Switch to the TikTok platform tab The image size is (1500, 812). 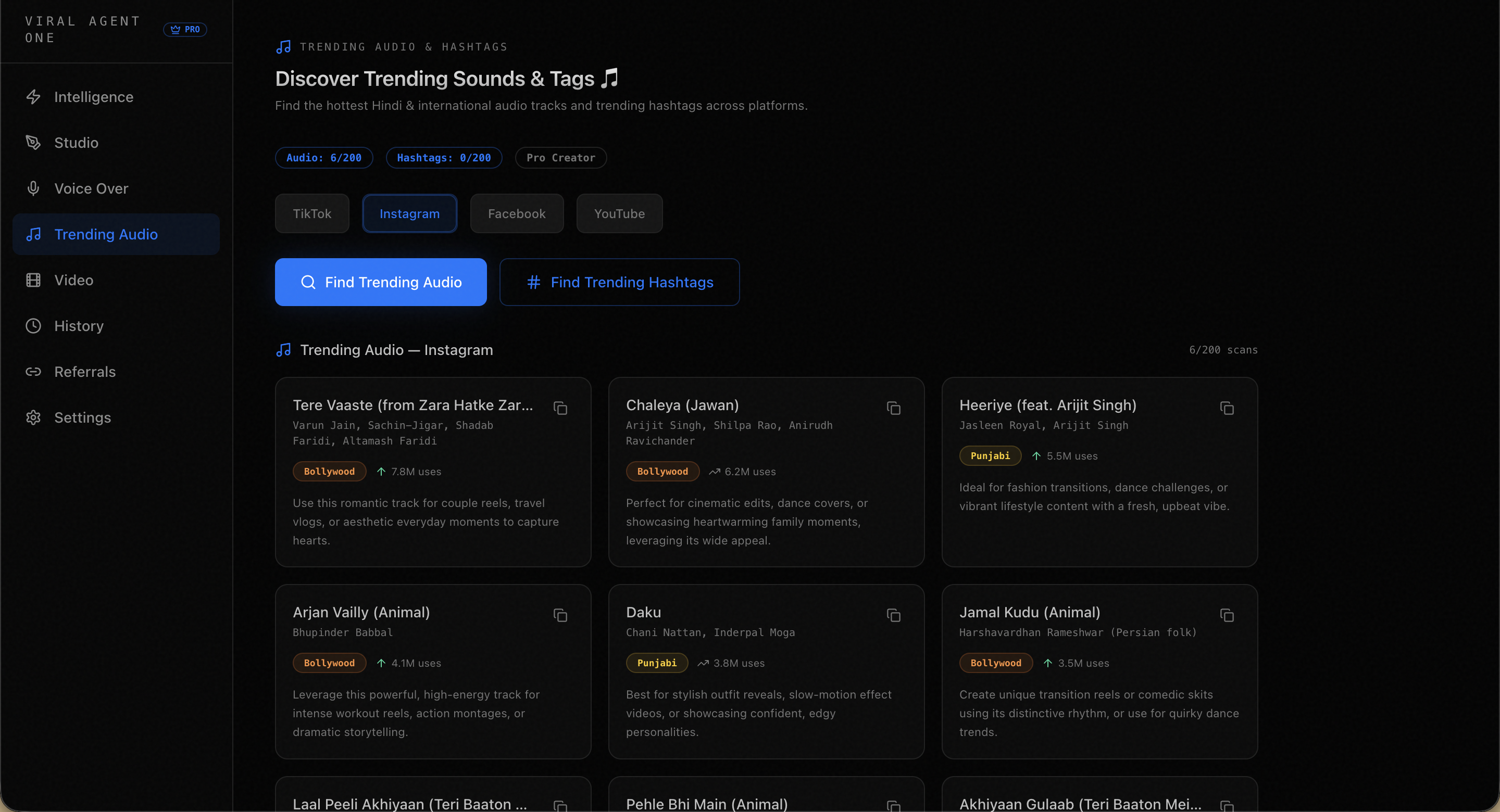[x=311, y=213]
